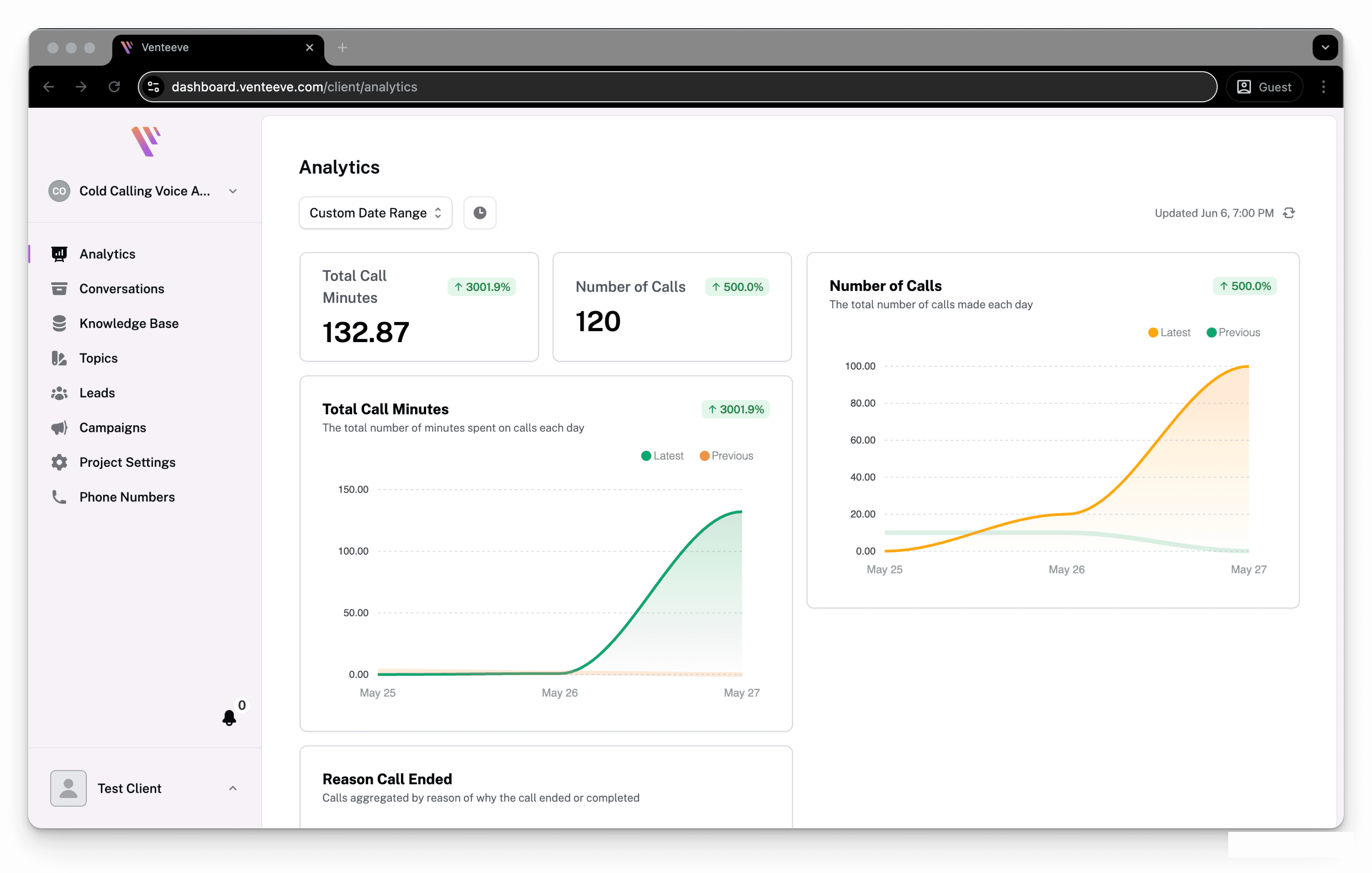Go to Campaigns in sidebar
The width and height of the screenshot is (1372, 873).
click(x=112, y=428)
